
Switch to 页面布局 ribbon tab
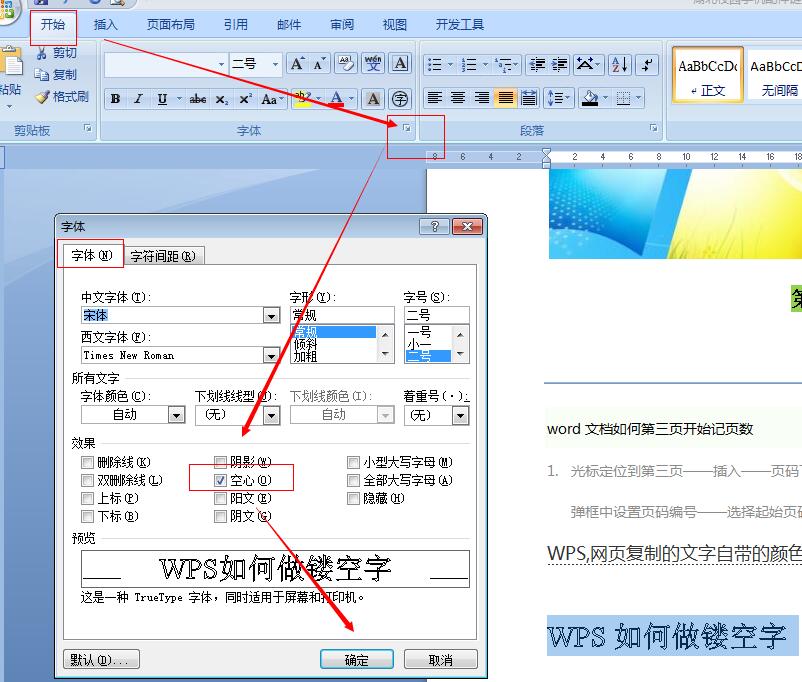point(171,25)
